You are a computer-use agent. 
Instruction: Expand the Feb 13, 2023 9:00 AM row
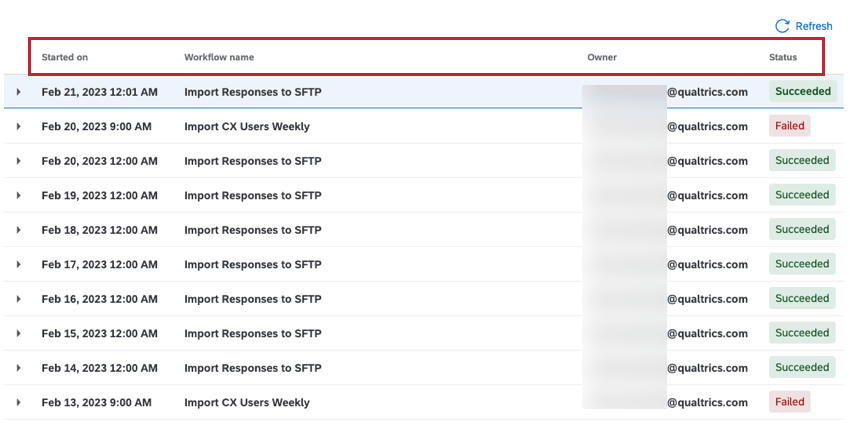click(x=18, y=402)
